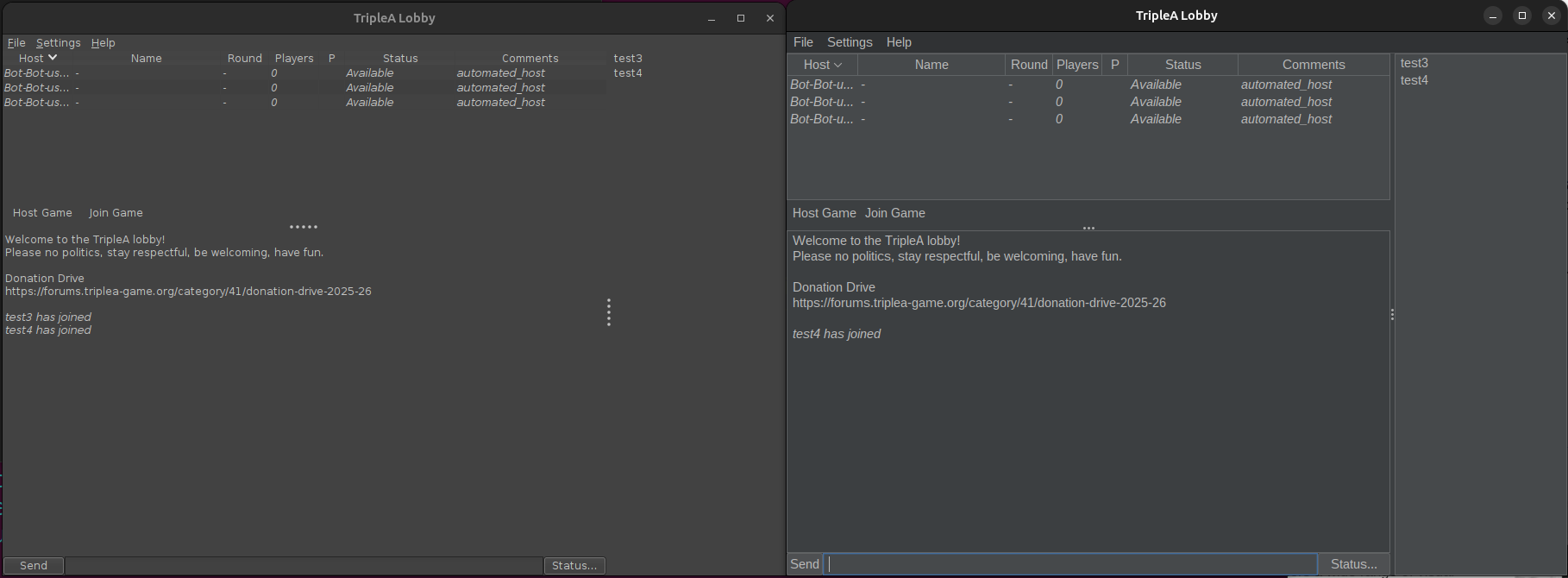The width and height of the screenshot is (1568, 578).
Task: Focus chat message field in left window
Action: point(304,565)
